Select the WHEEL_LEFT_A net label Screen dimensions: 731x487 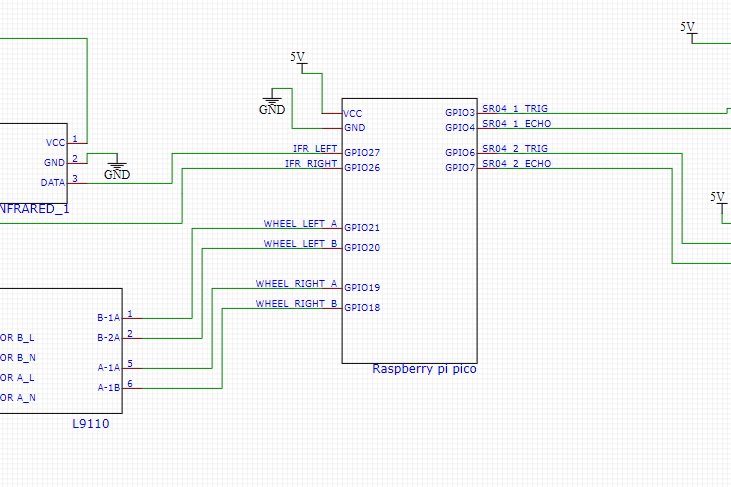300,224
